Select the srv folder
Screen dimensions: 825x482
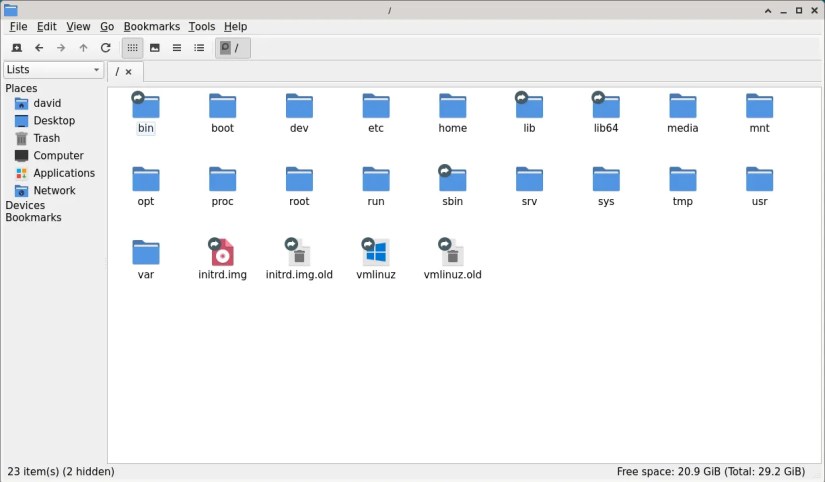(529, 186)
